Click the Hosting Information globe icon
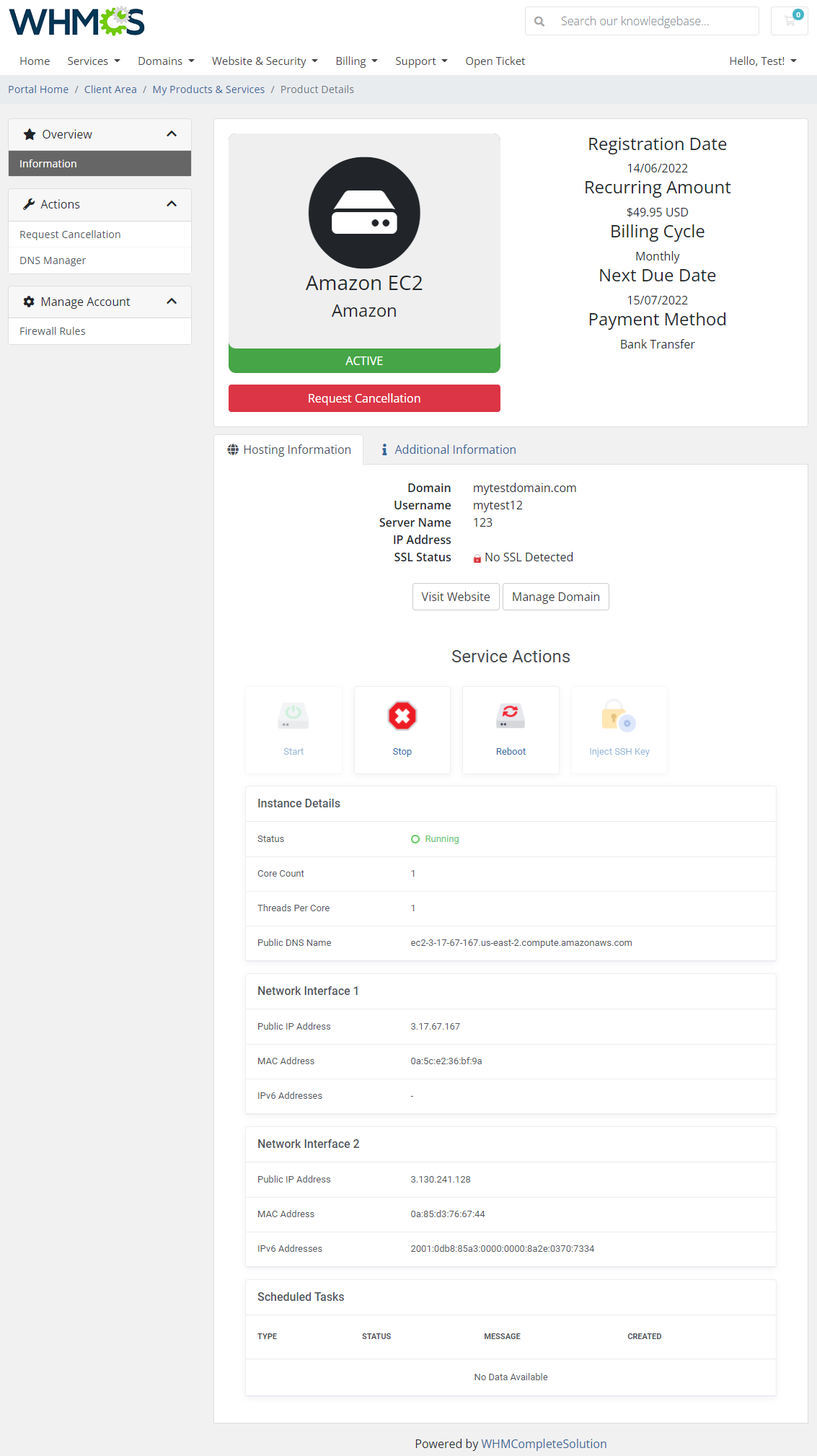The width and height of the screenshot is (817, 1456). [x=233, y=449]
